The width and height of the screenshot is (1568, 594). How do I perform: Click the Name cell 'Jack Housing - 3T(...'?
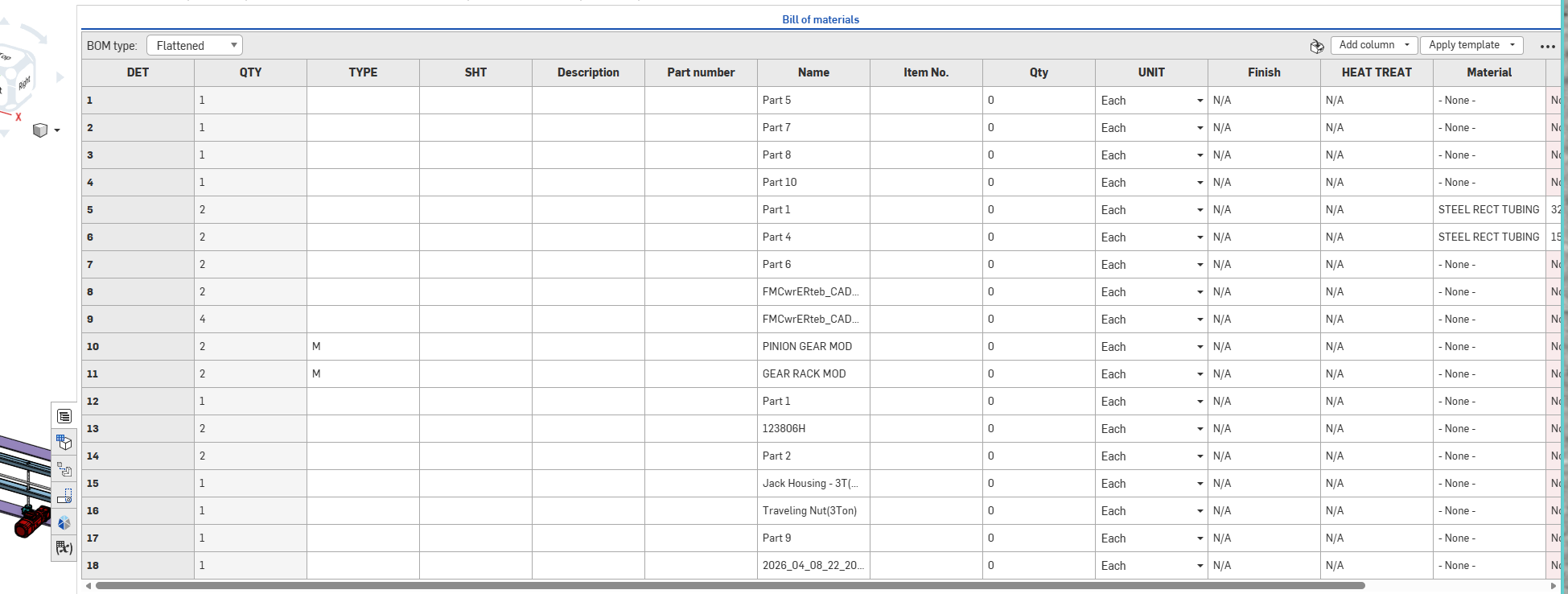coord(813,484)
